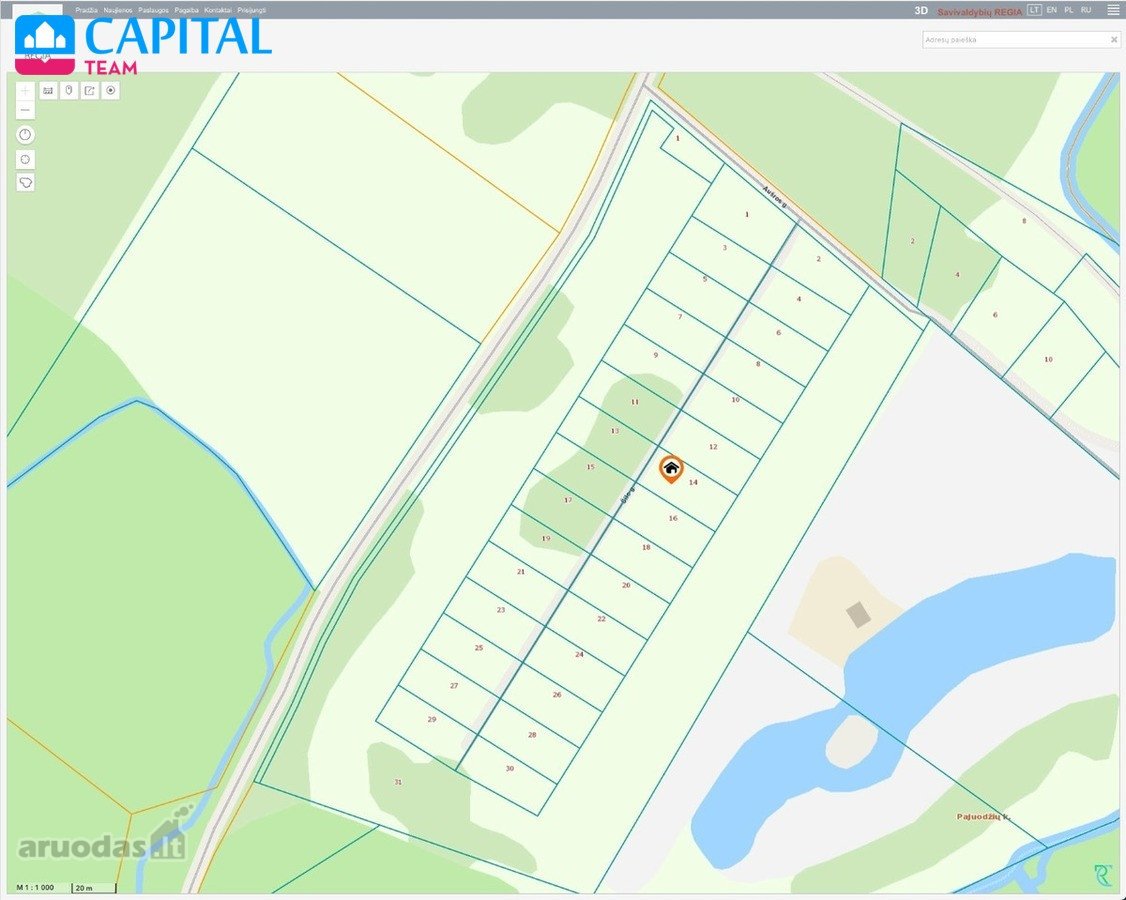The image size is (1126, 900).
Task: Click Prisijungti to log in
Action: pyautogui.click(x=251, y=10)
